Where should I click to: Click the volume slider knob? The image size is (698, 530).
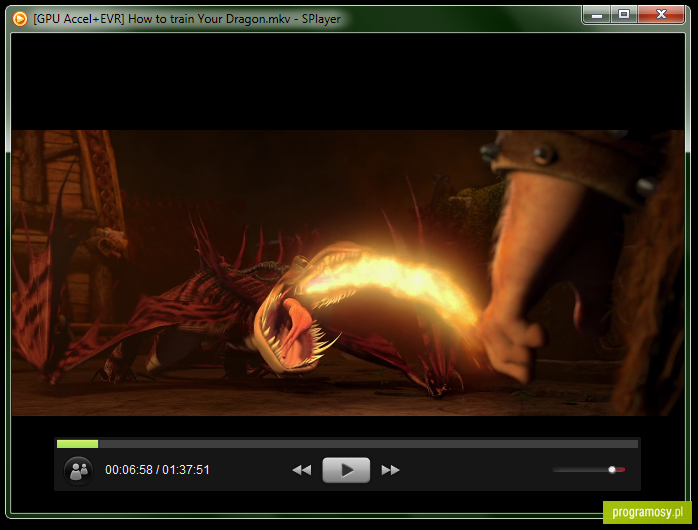612,469
